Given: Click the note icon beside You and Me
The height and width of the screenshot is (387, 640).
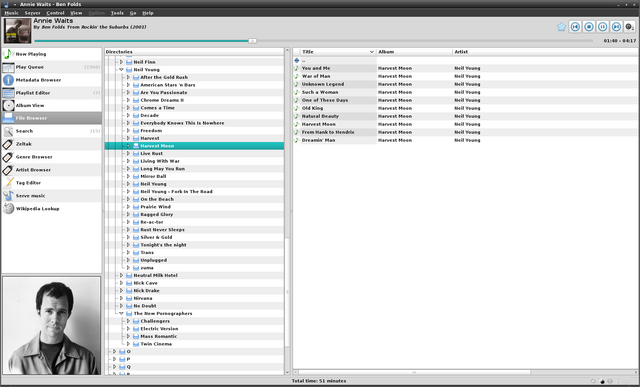Looking at the screenshot, I should coord(297,68).
